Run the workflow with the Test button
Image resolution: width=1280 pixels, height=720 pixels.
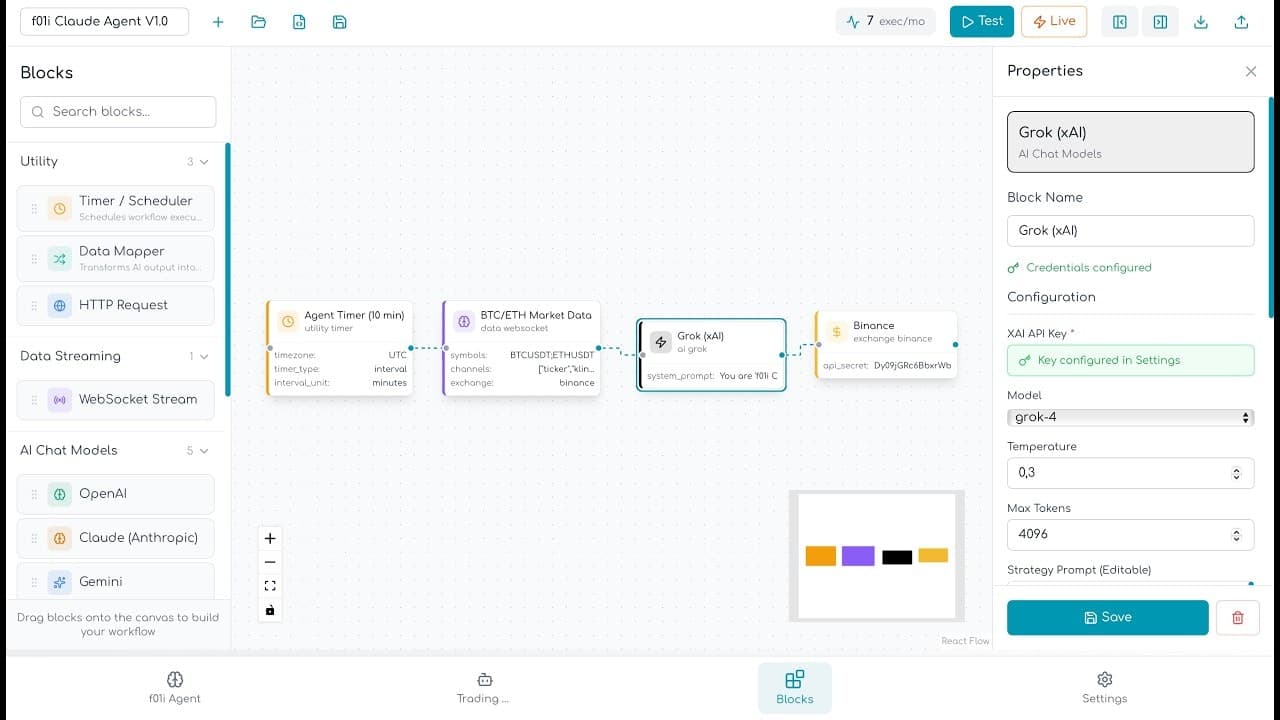tap(981, 21)
